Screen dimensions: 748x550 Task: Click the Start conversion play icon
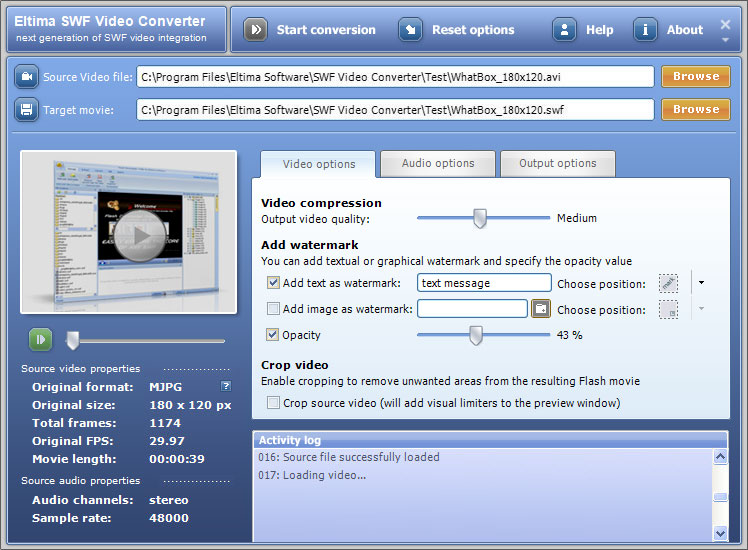click(x=256, y=30)
